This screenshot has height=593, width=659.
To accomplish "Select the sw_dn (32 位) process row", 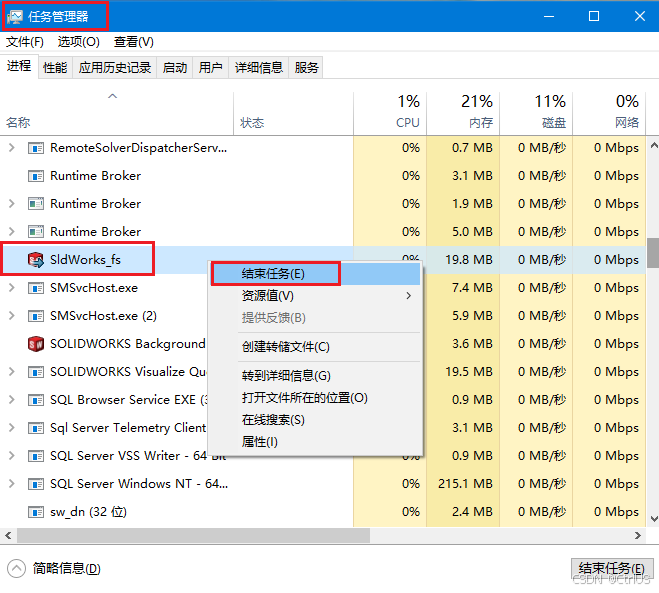I will coord(323,512).
